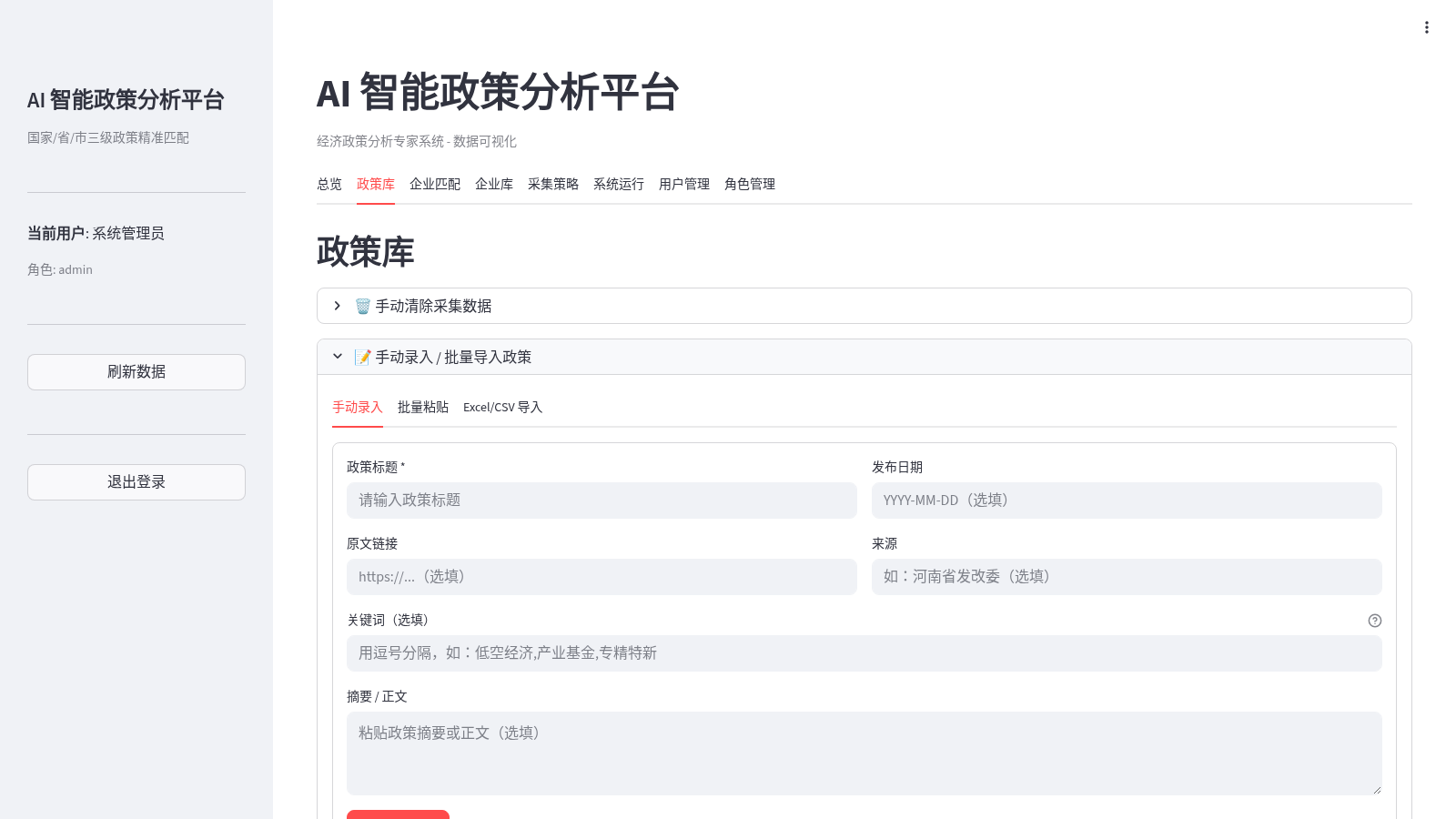Go to the 角色管理 tab
Viewport: 1456px width, 819px height.
pyautogui.click(x=750, y=184)
